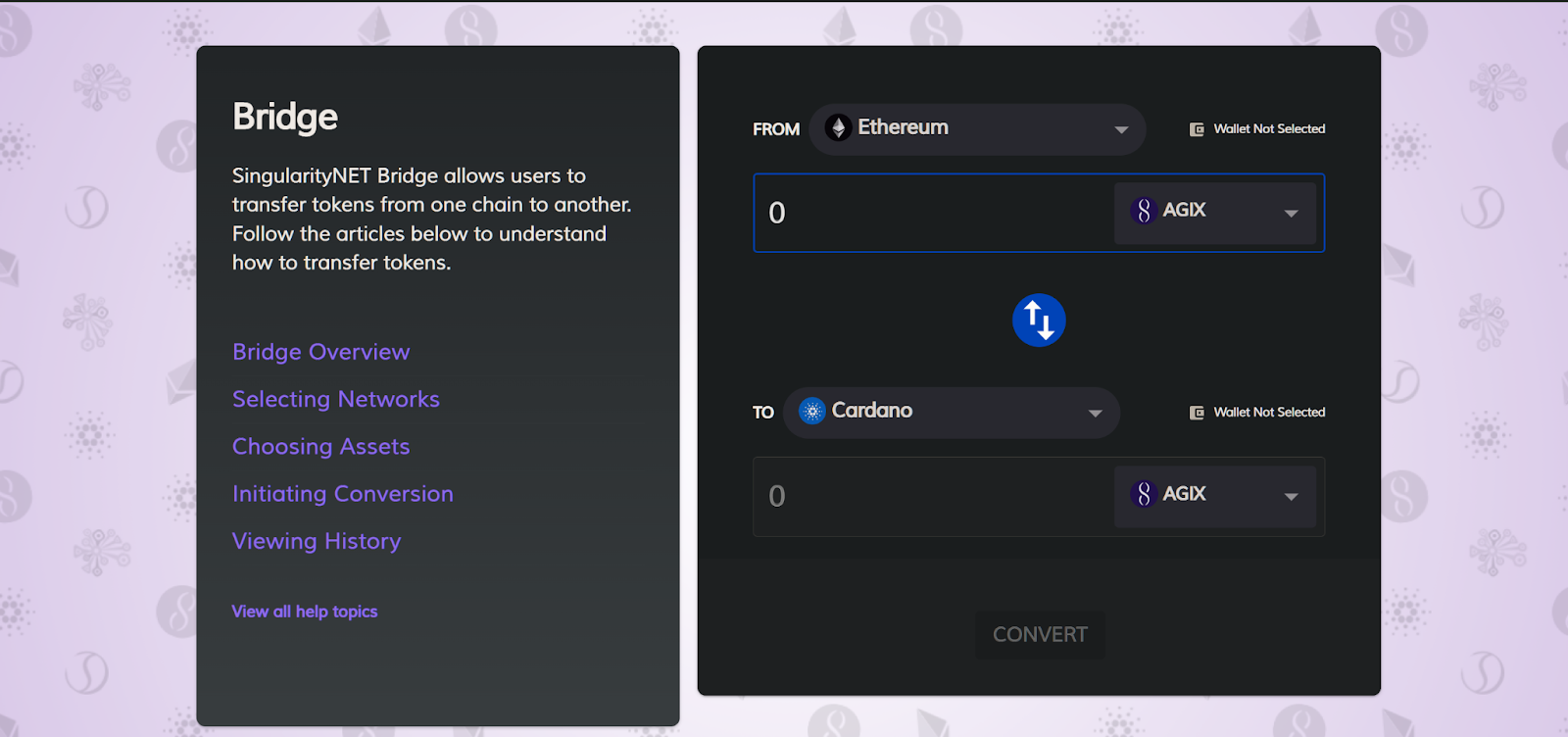Open the TO Cardano network dropdown
Screen dimensions: 1568x737
(x=952, y=413)
